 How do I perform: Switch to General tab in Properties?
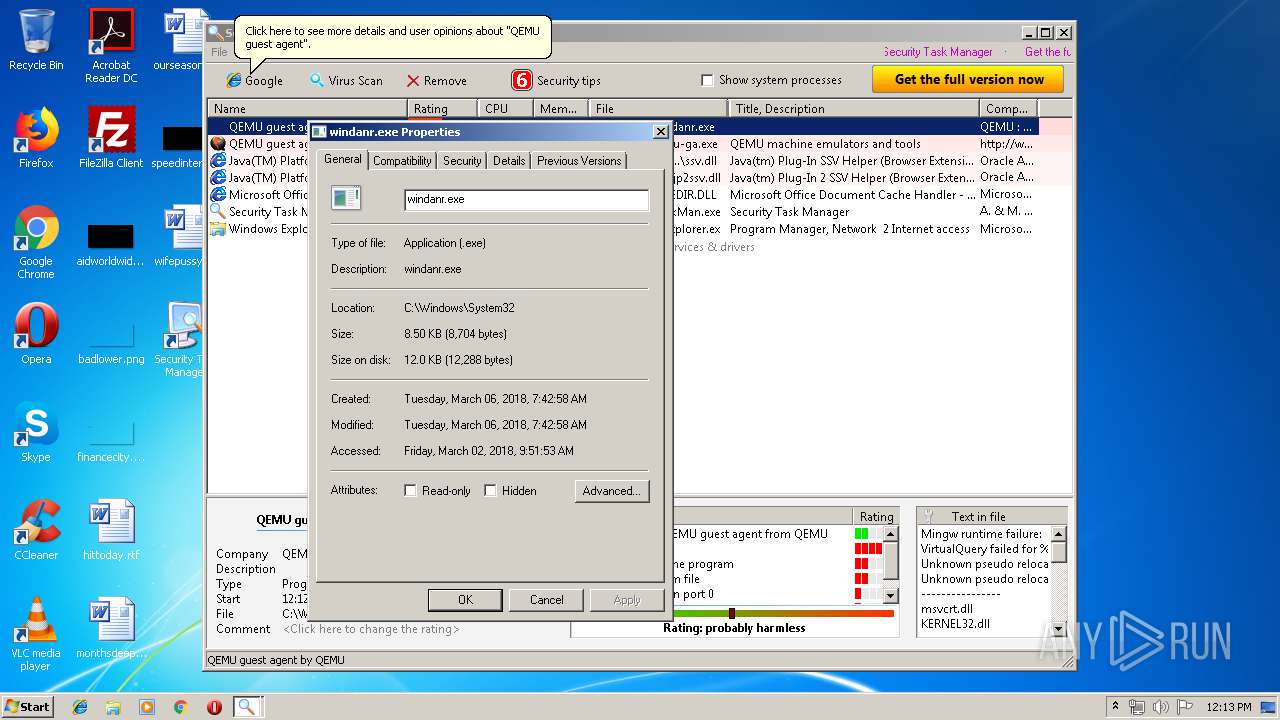tap(343, 159)
